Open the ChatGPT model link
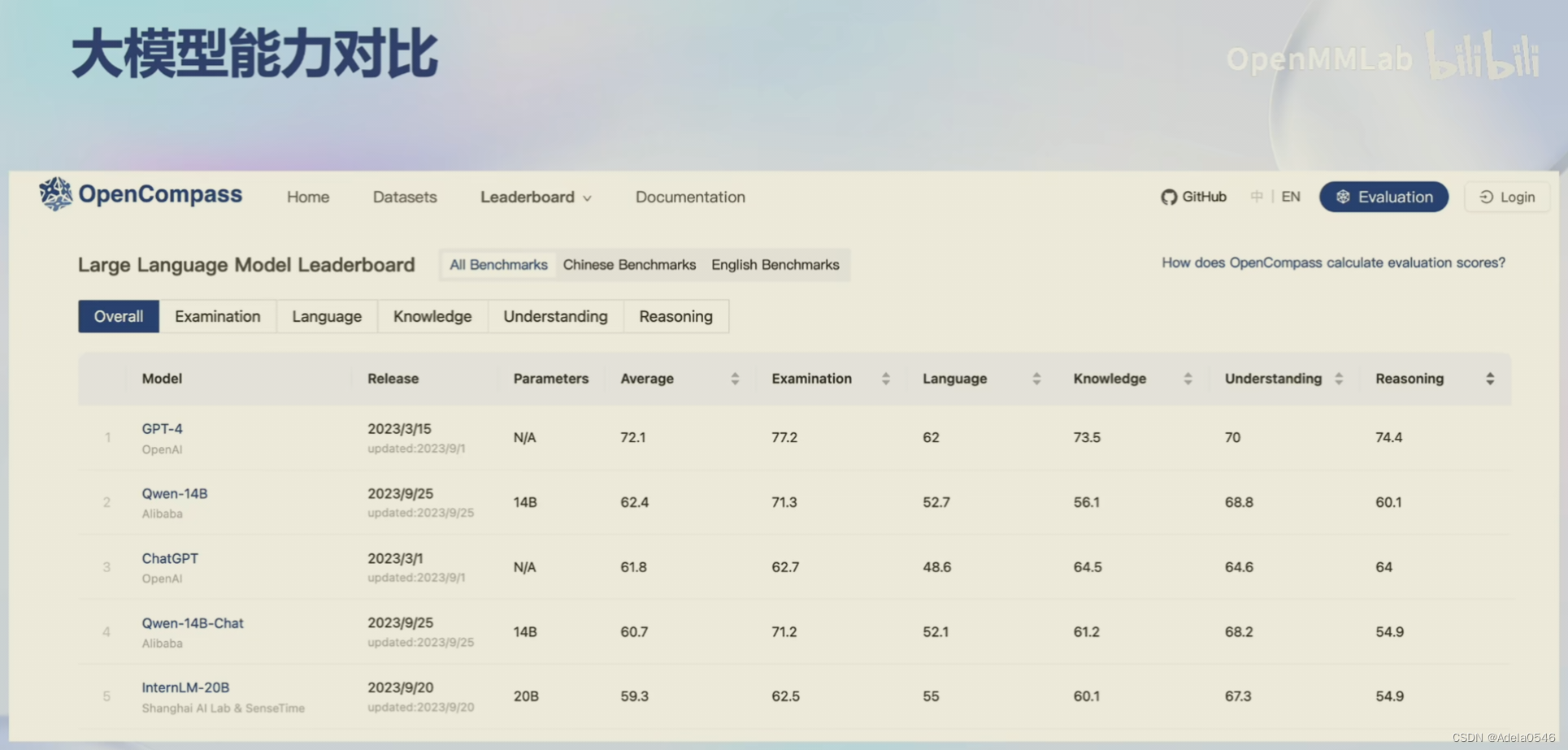Screen dimensions: 1568x750 tap(170, 558)
